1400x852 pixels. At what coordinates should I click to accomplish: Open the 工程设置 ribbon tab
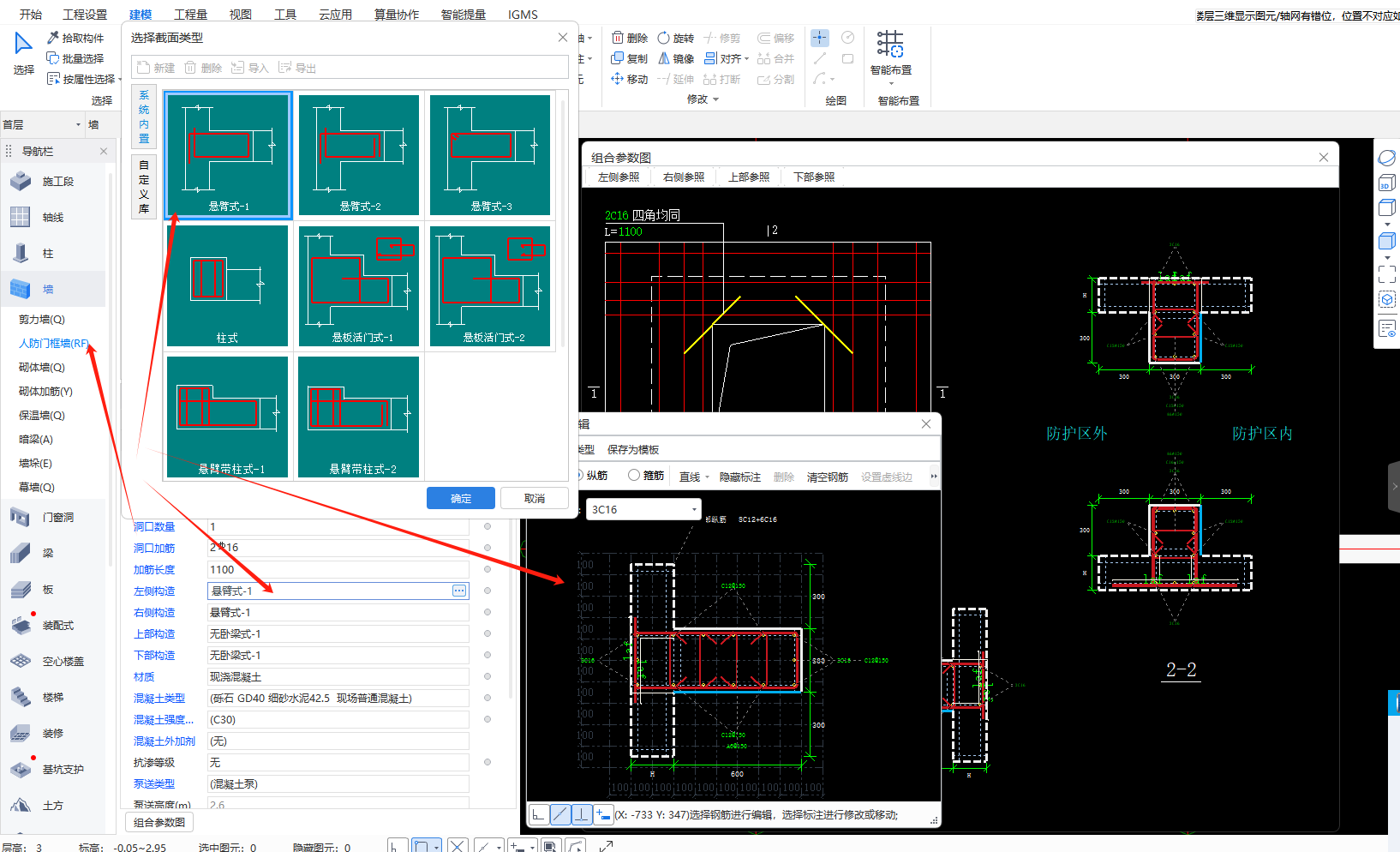click(x=85, y=15)
